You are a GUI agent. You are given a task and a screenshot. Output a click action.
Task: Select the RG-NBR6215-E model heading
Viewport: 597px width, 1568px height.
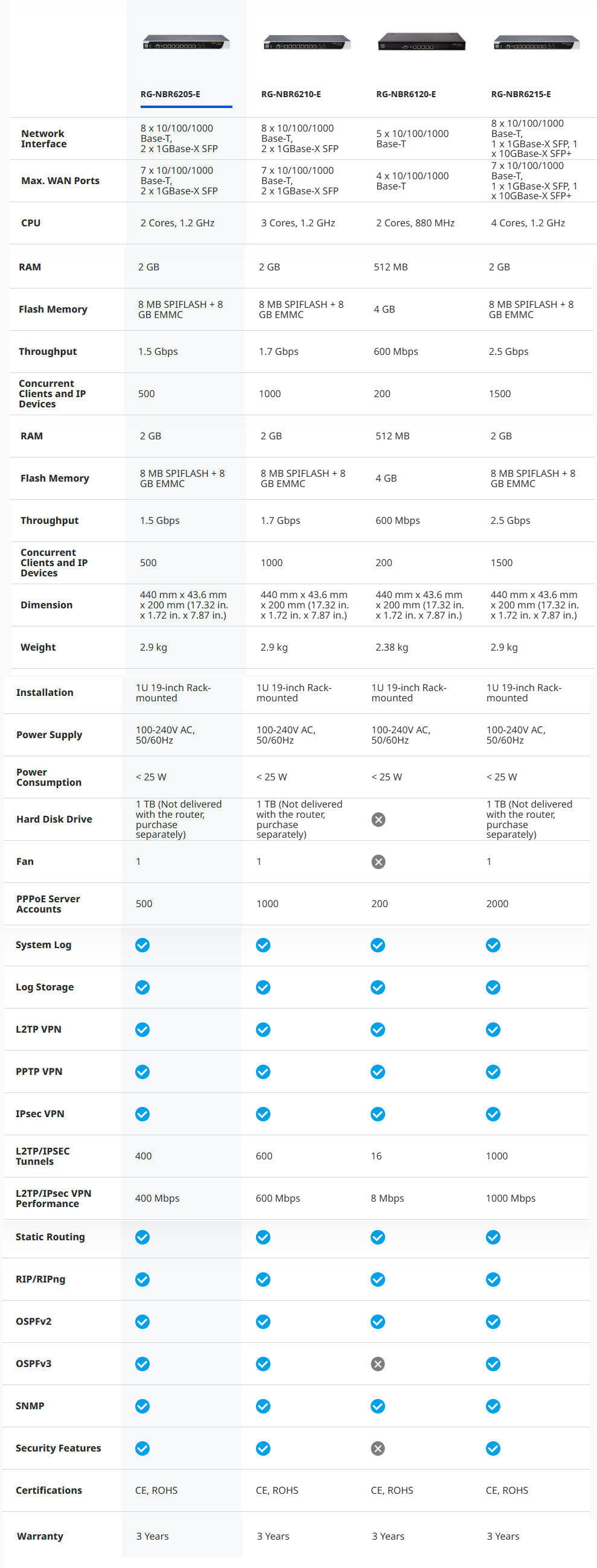click(x=521, y=94)
